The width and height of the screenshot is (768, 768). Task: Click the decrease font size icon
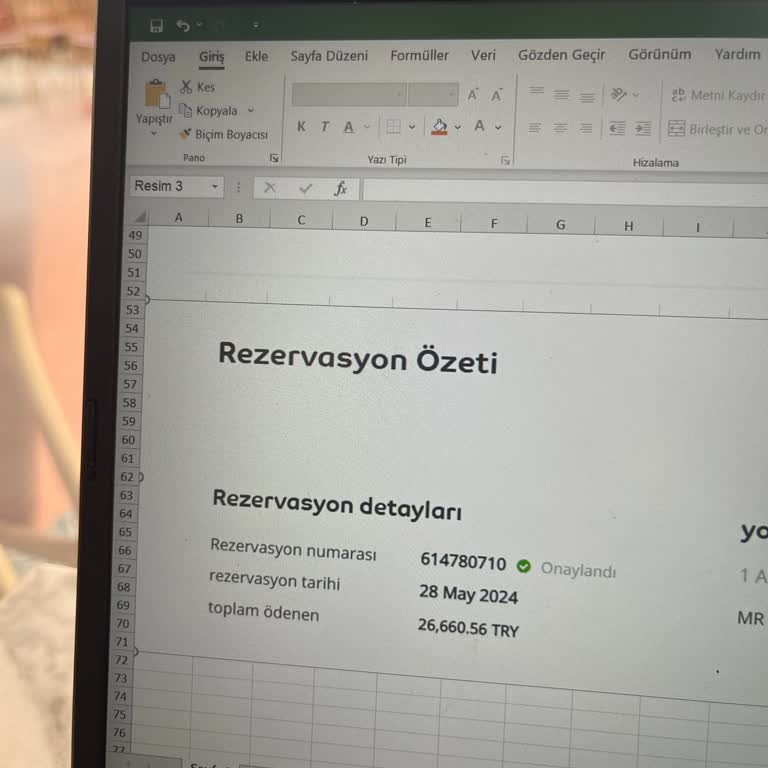pos(497,95)
